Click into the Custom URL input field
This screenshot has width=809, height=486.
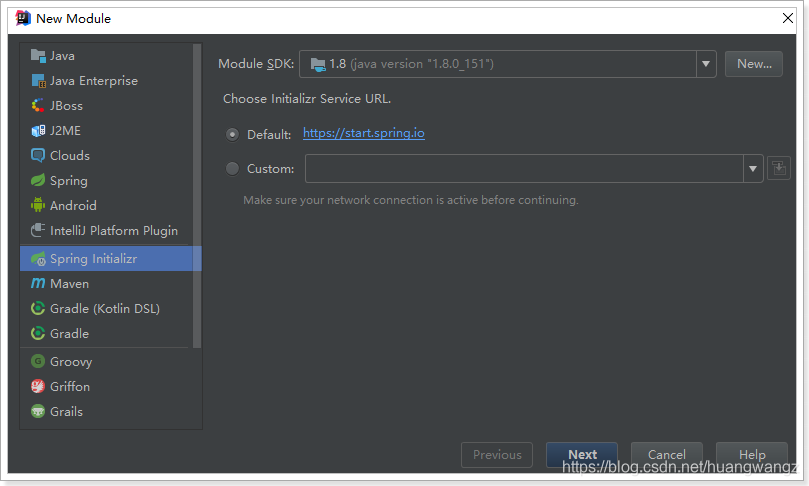coord(524,169)
